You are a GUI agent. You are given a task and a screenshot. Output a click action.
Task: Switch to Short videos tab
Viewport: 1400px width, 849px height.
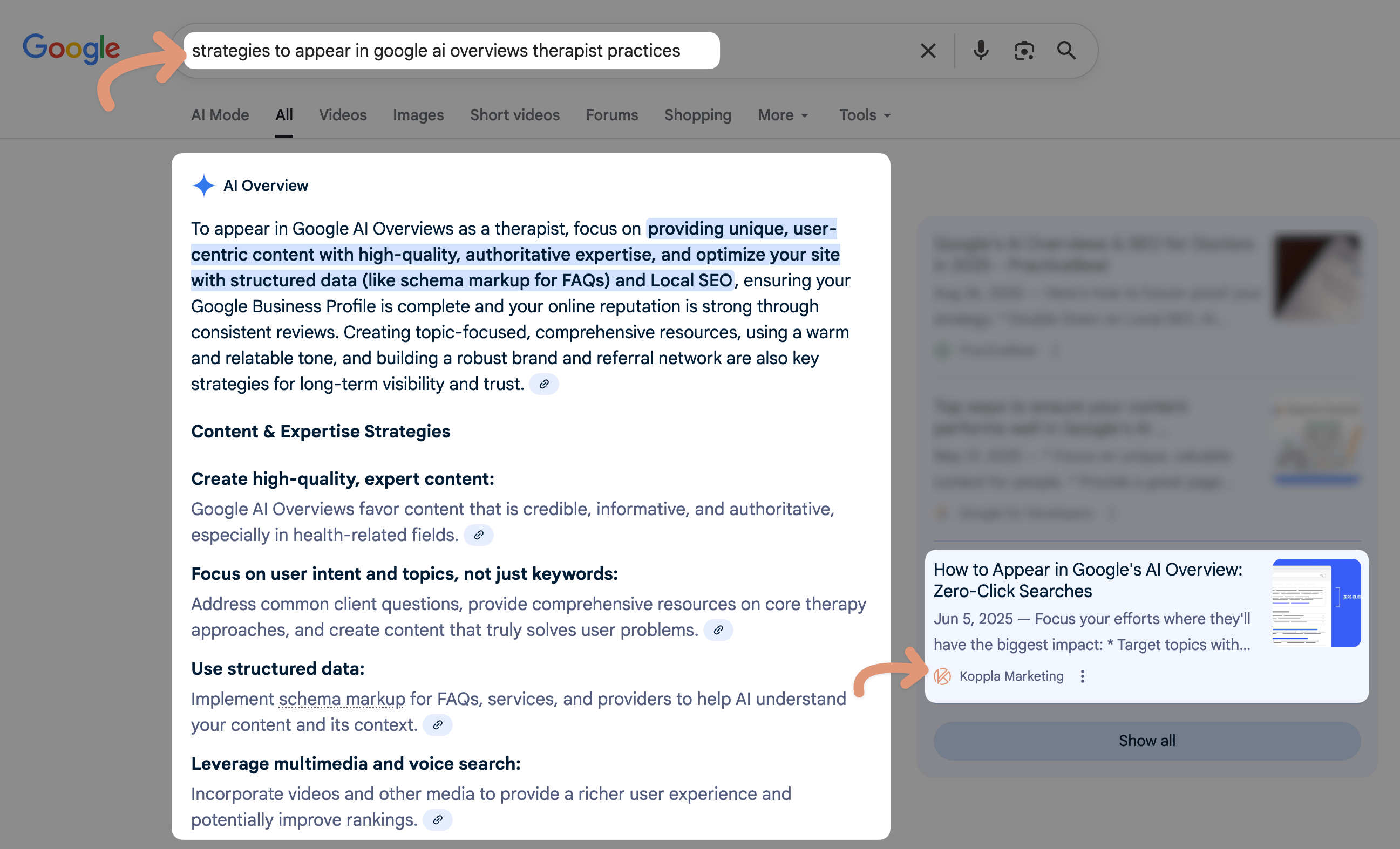tap(515, 115)
